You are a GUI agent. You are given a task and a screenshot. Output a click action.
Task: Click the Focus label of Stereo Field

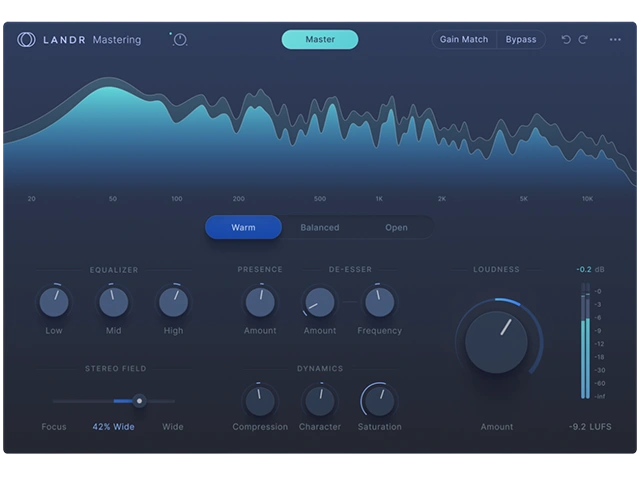(54, 427)
